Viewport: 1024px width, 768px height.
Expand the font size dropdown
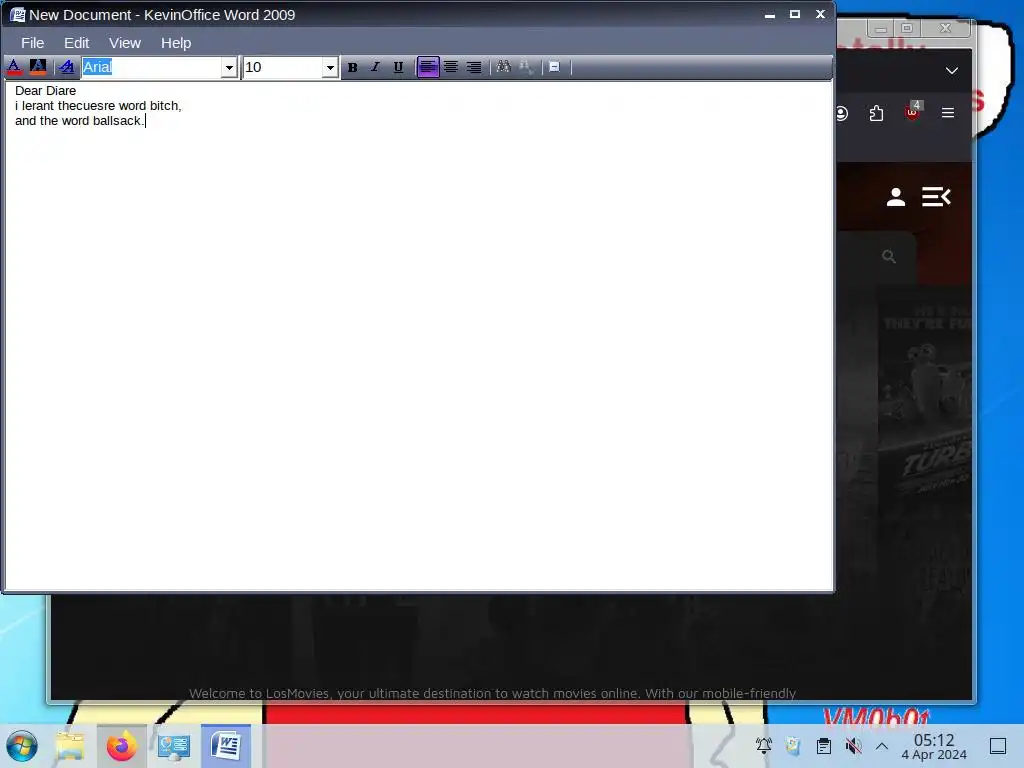(330, 67)
